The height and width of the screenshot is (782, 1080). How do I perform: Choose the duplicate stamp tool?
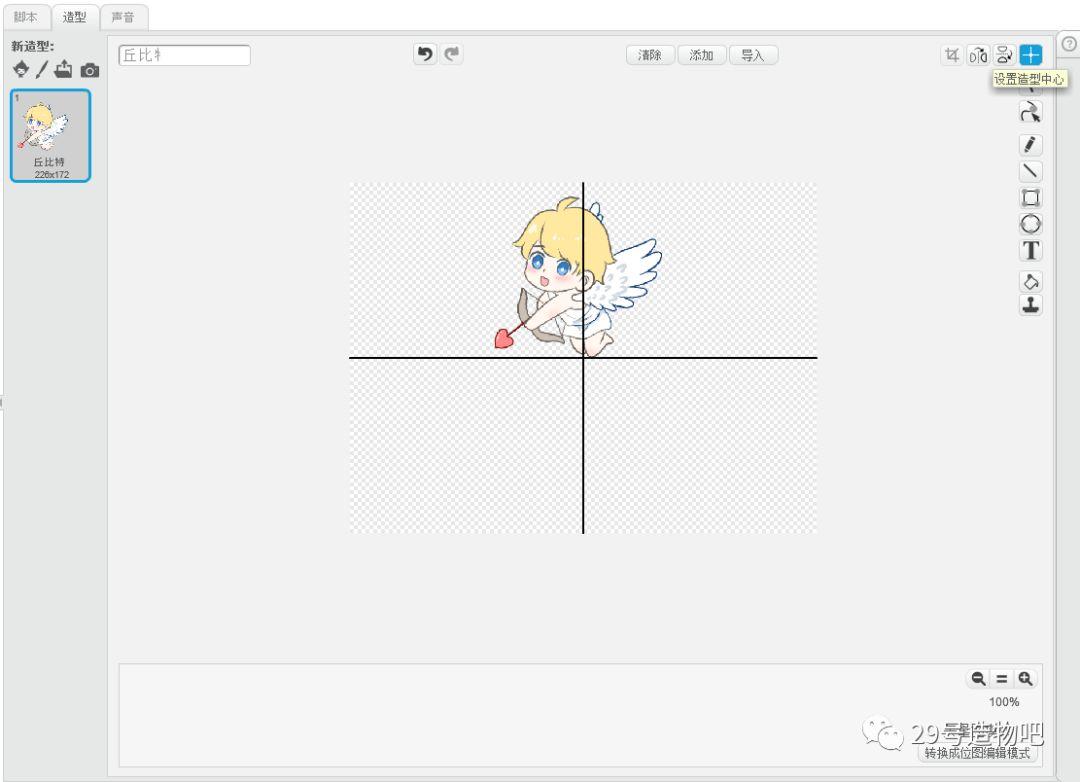click(1030, 305)
